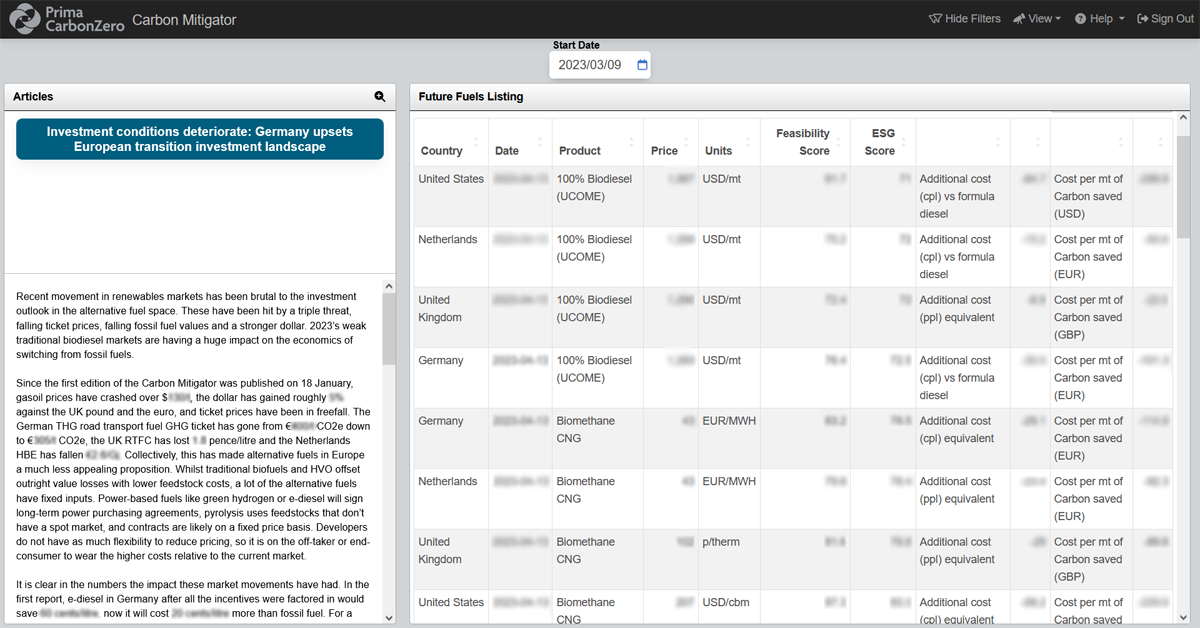The image size is (1200, 628).
Task: Click the Sign Out exit icon
Action: [x=1140, y=18]
